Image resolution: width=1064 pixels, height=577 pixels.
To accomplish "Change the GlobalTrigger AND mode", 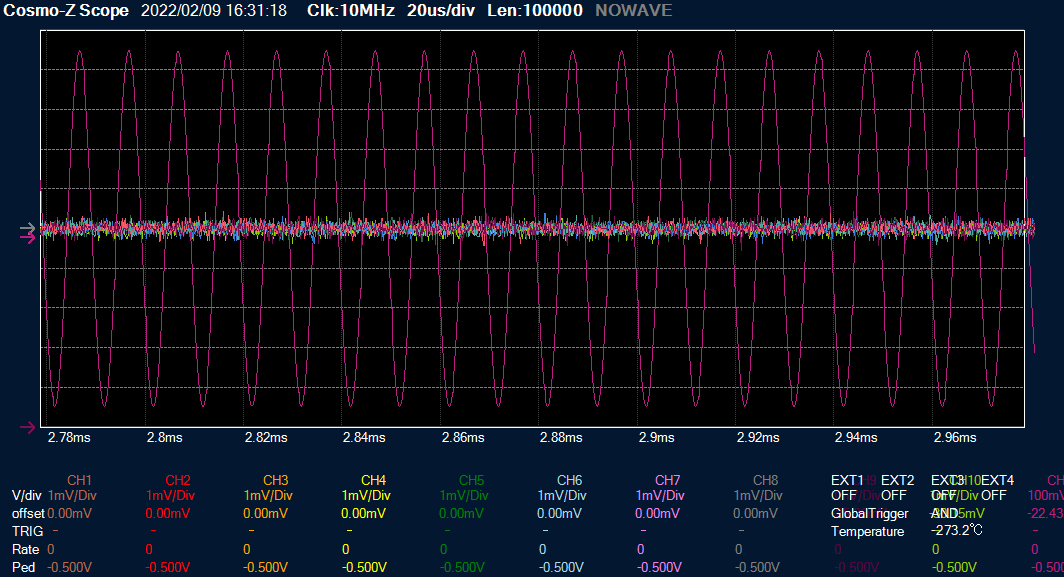I will 945,513.
